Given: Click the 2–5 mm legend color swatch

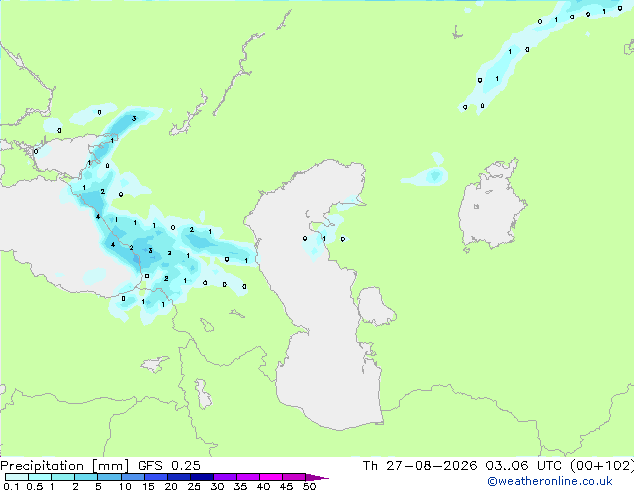Looking at the screenshot, I should pyautogui.click(x=86, y=477).
